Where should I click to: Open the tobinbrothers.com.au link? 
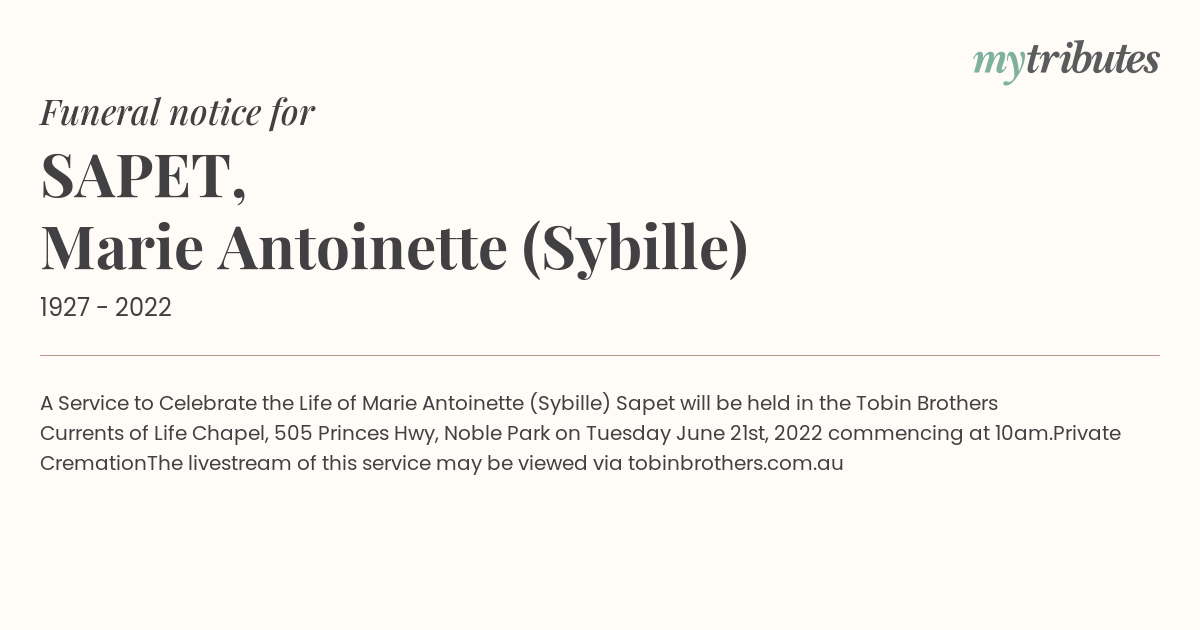click(x=736, y=463)
